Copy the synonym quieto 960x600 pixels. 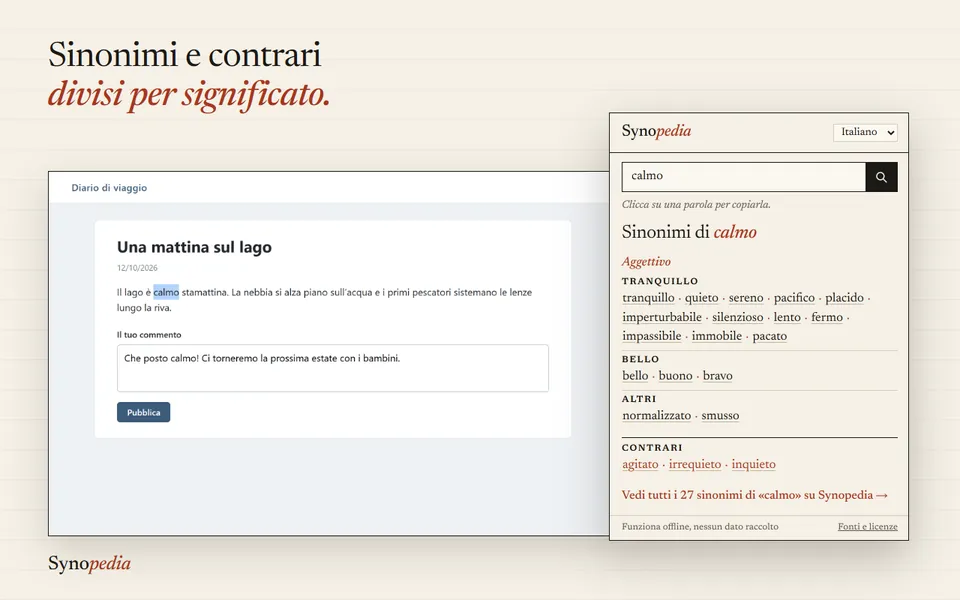click(702, 298)
